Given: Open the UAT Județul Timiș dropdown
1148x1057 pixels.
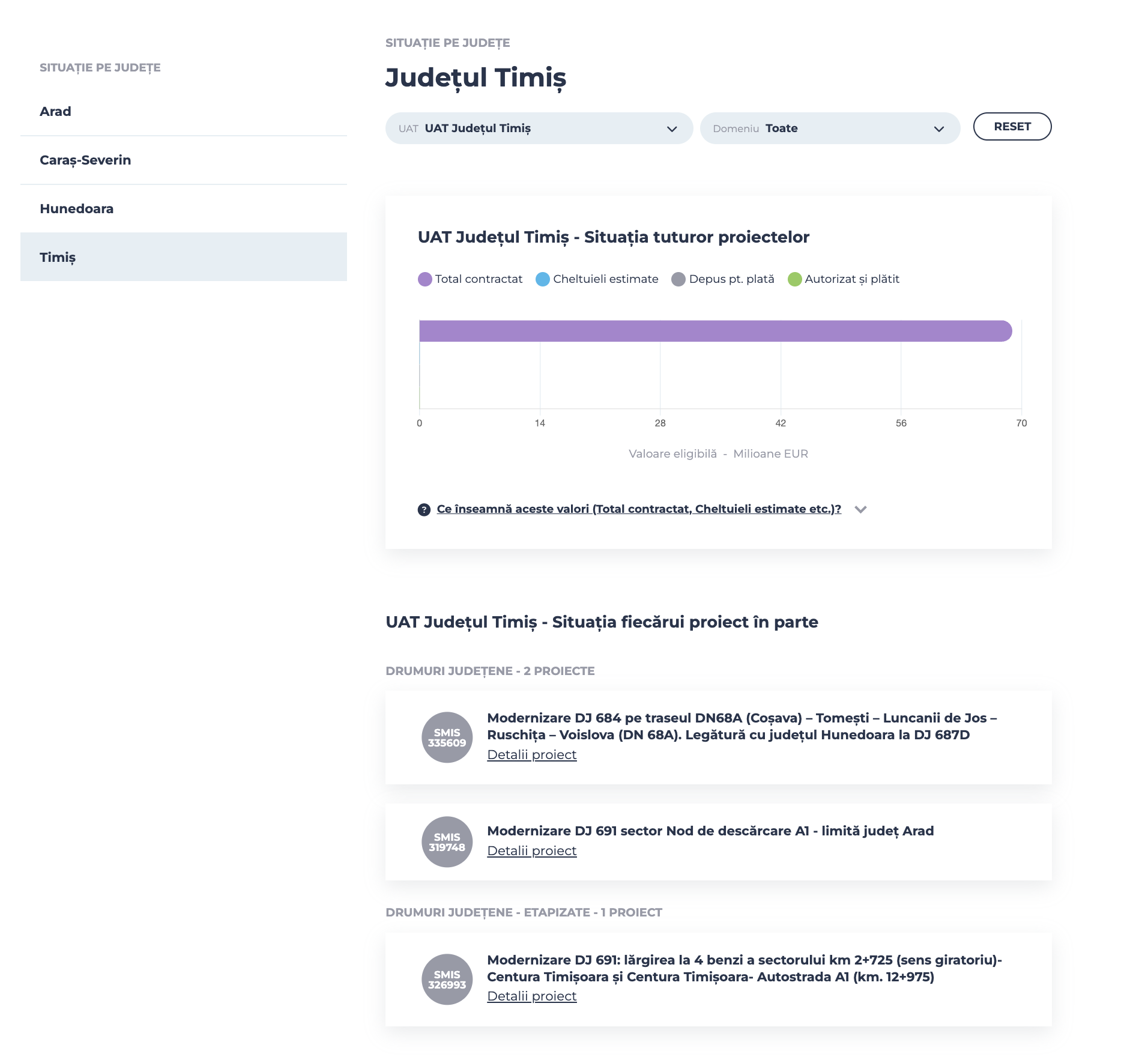Looking at the screenshot, I should point(539,129).
